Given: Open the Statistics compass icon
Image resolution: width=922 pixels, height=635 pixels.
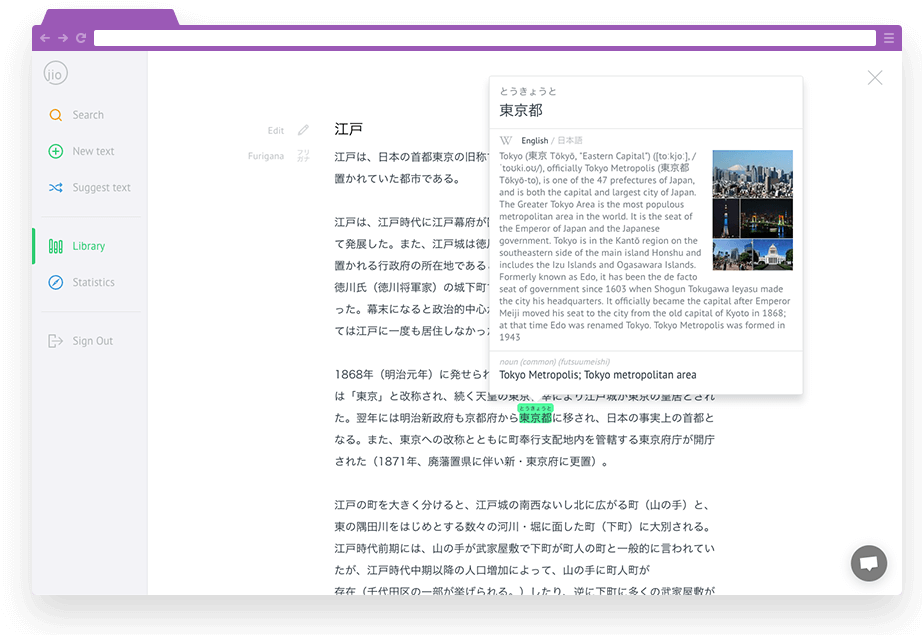Looking at the screenshot, I should click(56, 282).
